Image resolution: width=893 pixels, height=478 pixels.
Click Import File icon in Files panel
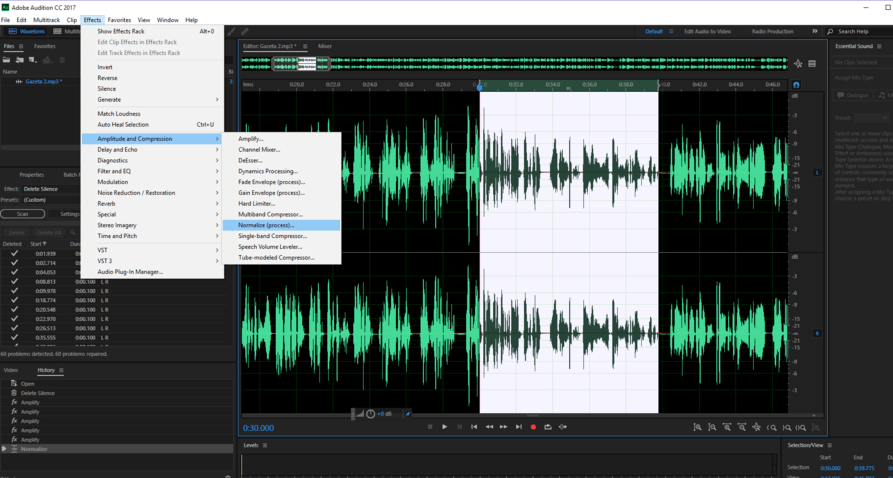click(20, 60)
